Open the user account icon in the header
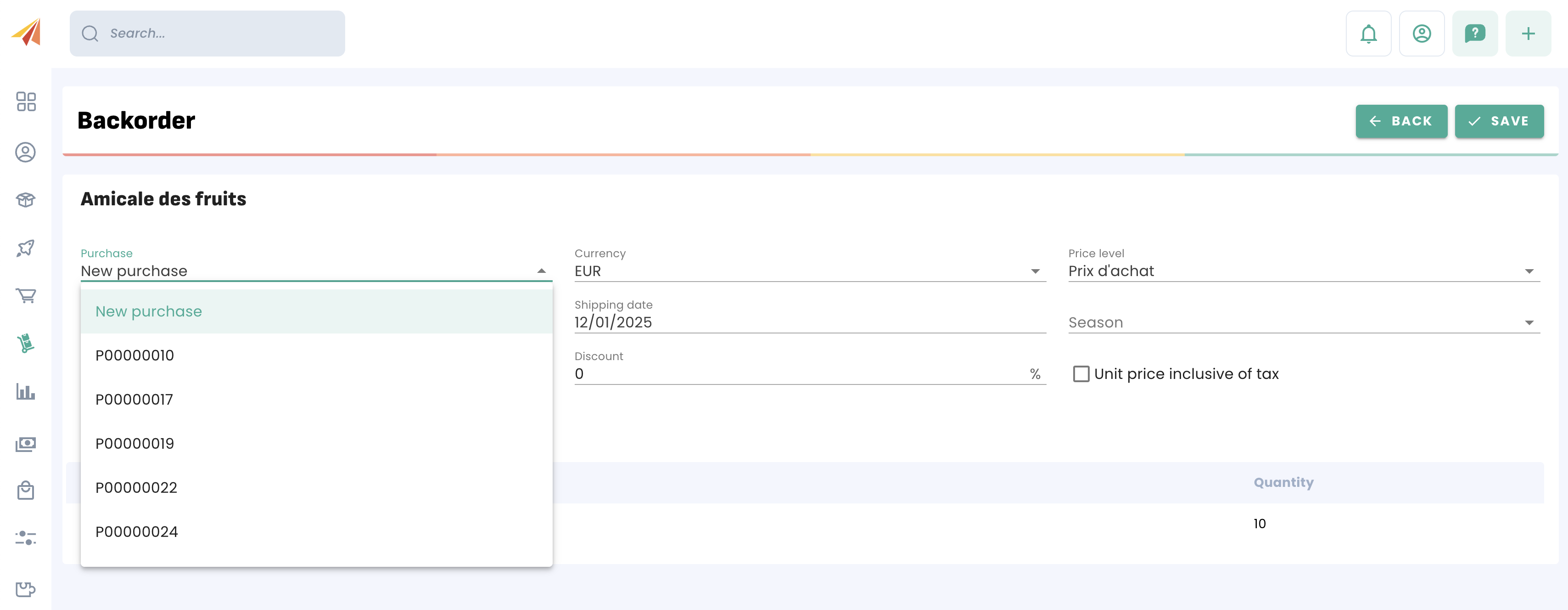This screenshot has height=610, width=1568. (x=1421, y=34)
